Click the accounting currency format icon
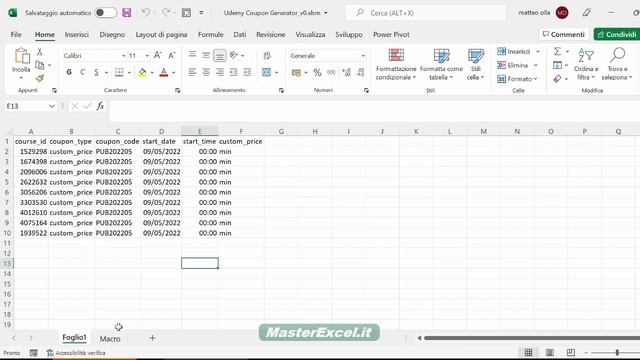Screen dimensions: 640x360 click(x=296, y=73)
